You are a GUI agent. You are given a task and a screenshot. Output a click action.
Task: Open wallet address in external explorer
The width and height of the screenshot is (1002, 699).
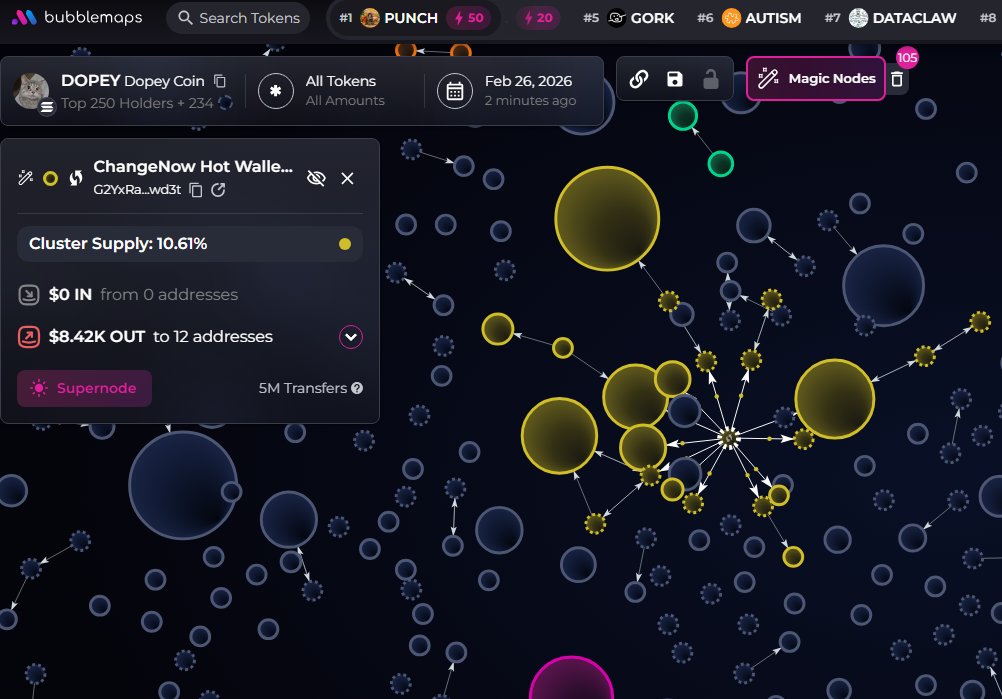click(x=218, y=190)
